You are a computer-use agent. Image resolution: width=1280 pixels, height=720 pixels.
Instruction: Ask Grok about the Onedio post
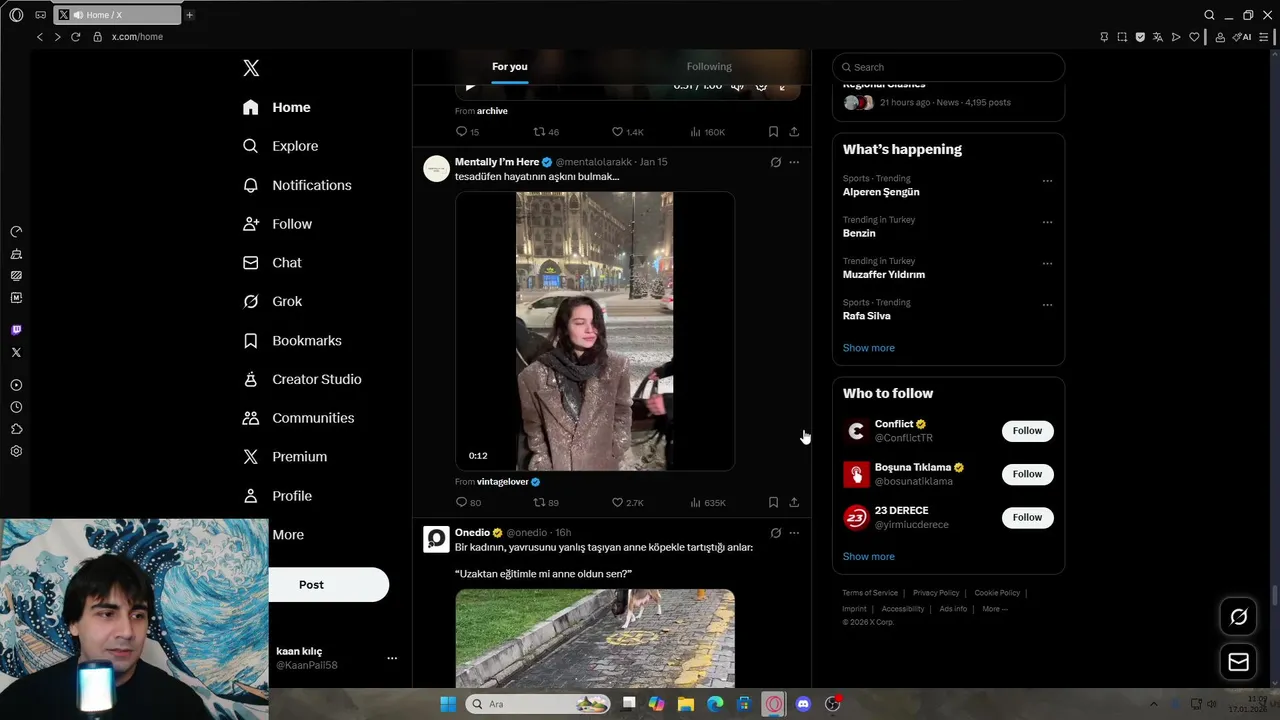click(x=775, y=533)
